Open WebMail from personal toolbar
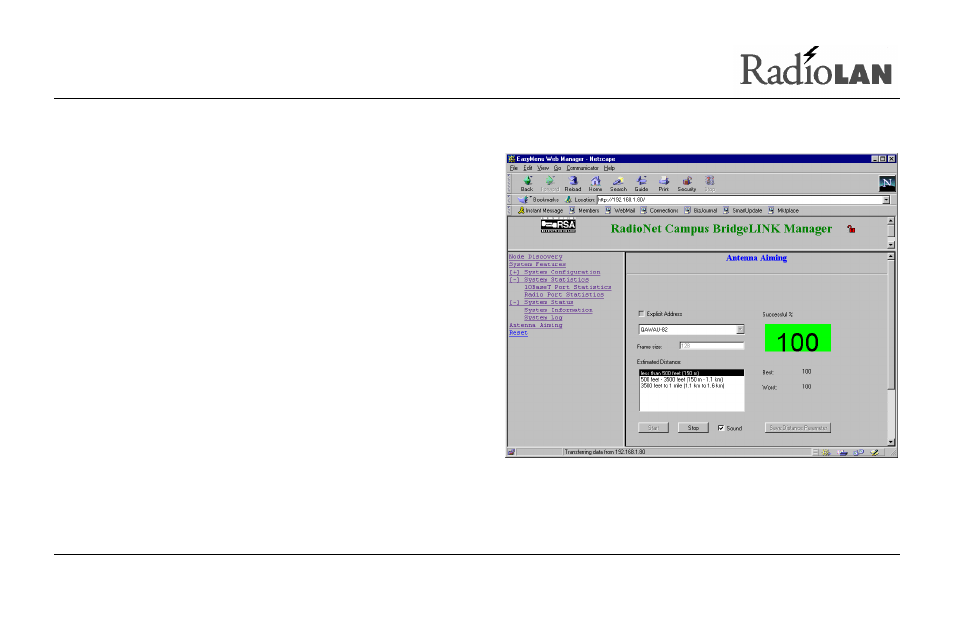This screenshot has height=618, width=954. click(619, 210)
